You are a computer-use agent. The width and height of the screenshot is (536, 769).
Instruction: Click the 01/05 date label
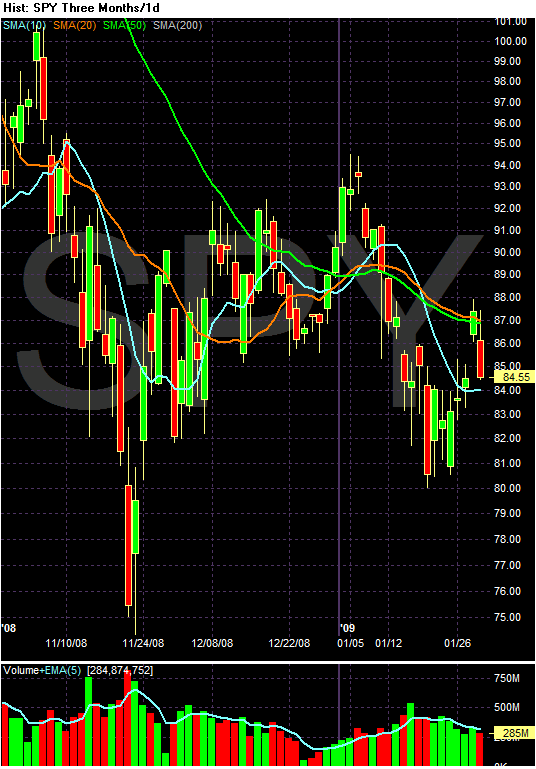tap(351, 642)
